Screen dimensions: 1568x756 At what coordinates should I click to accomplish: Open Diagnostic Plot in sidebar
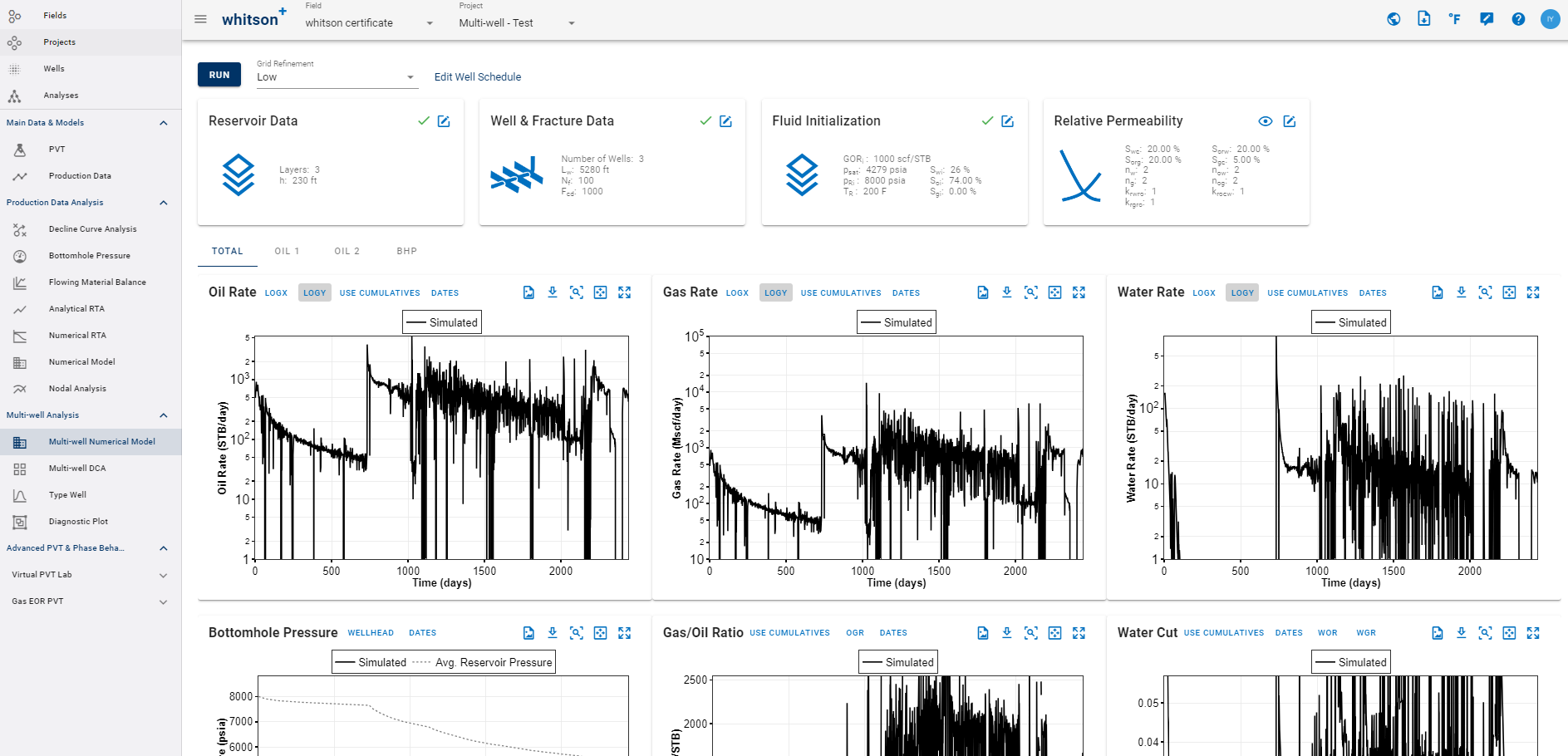tap(91, 522)
